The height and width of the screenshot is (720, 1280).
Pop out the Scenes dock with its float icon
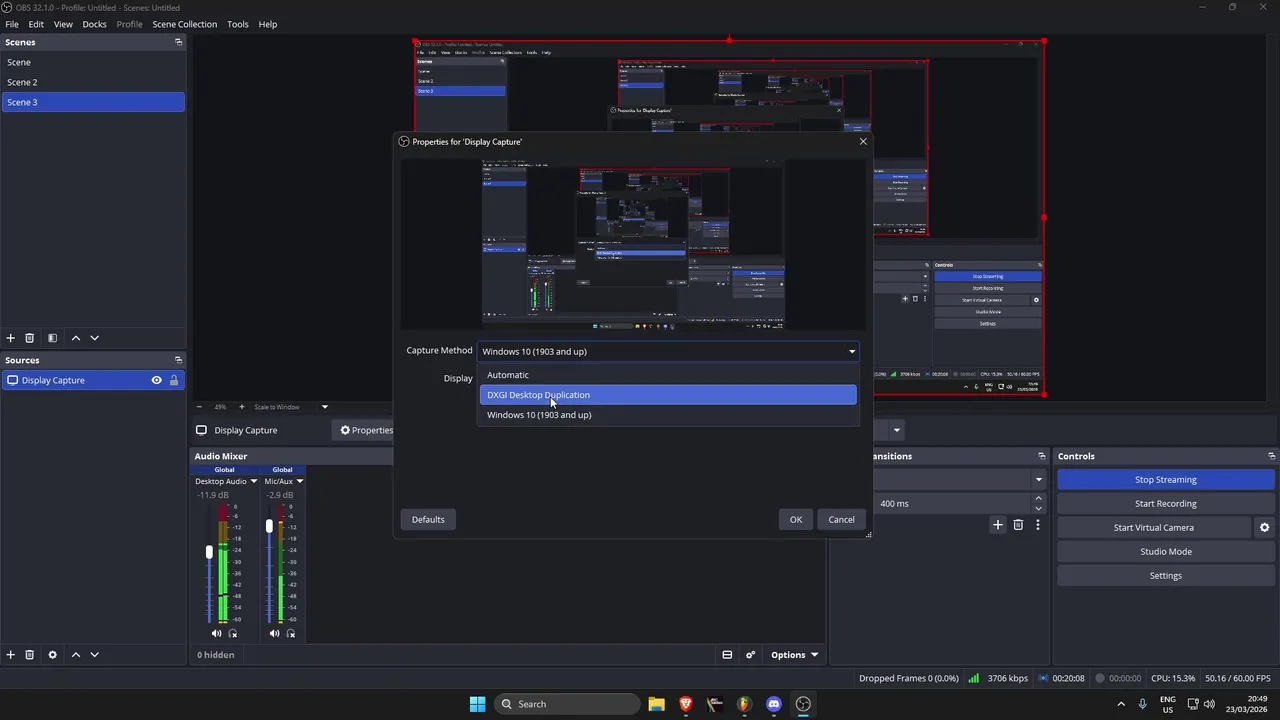178,42
